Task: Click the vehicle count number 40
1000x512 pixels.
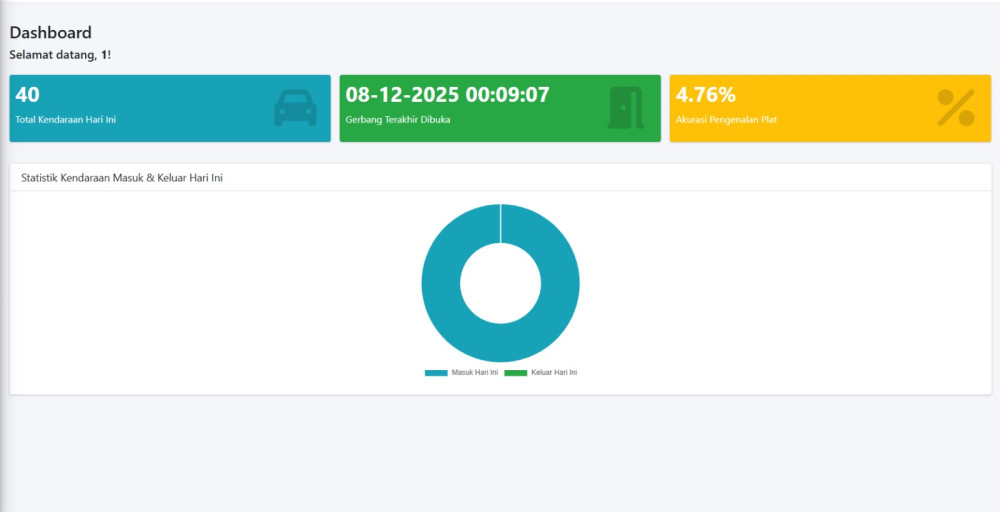Action: [28, 95]
